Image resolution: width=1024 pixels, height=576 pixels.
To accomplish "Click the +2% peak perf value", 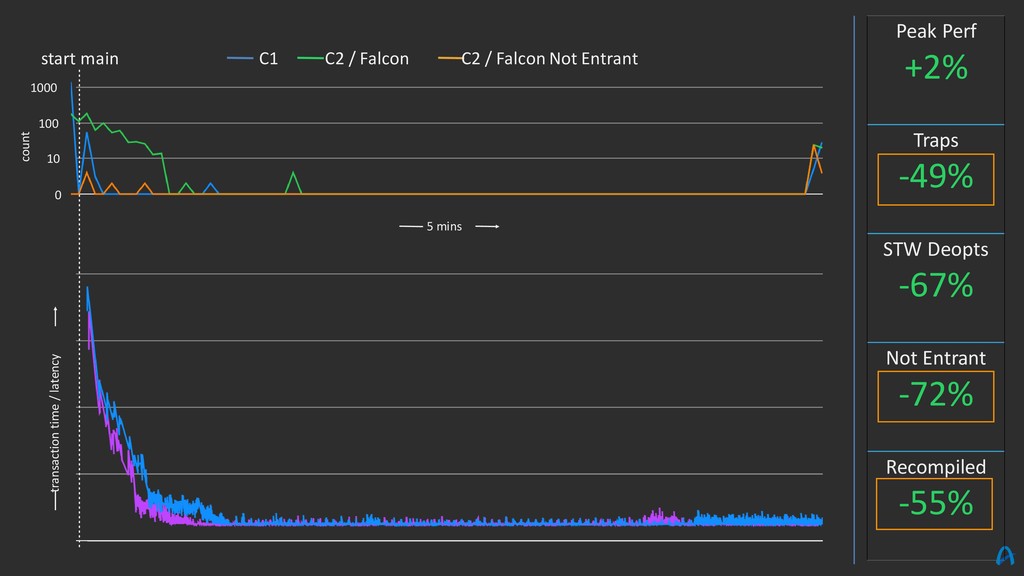I will pos(936,68).
